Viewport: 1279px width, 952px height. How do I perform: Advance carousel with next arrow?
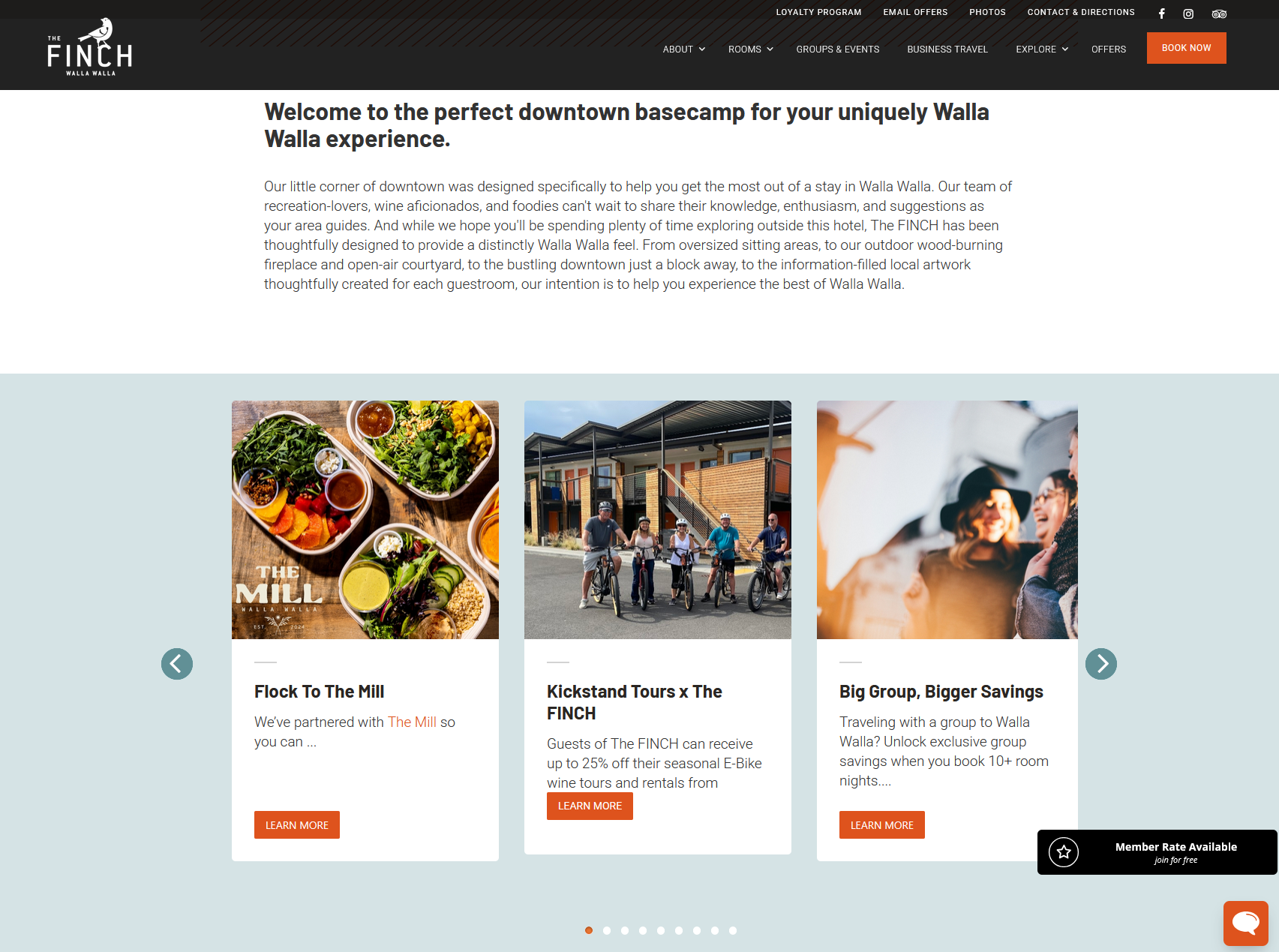(x=1101, y=664)
